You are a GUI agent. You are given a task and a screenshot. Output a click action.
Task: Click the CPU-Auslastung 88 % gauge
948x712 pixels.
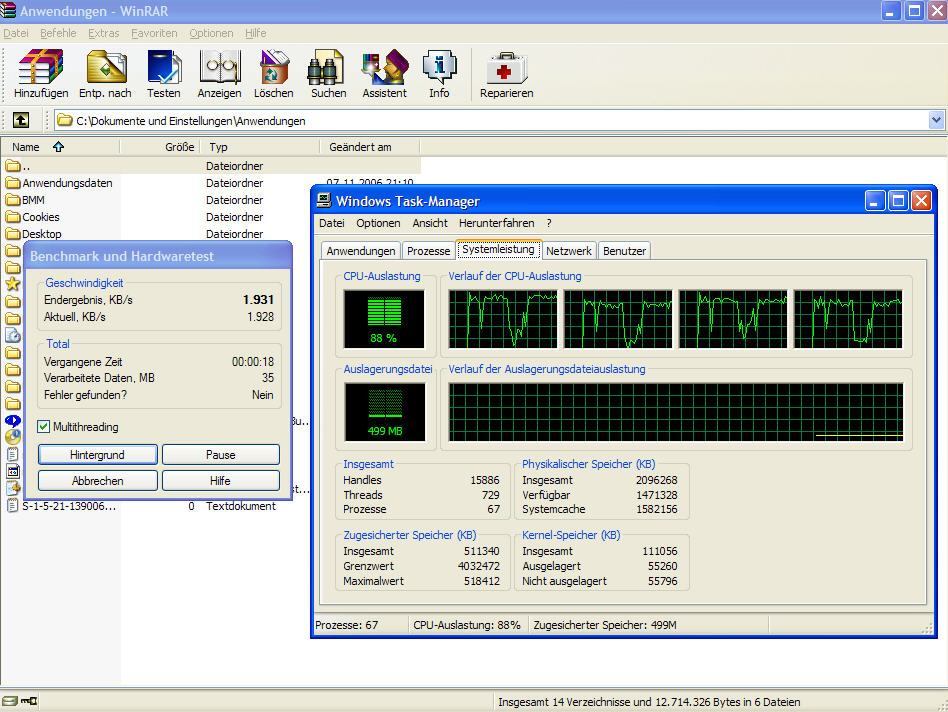pyautogui.click(x=384, y=319)
